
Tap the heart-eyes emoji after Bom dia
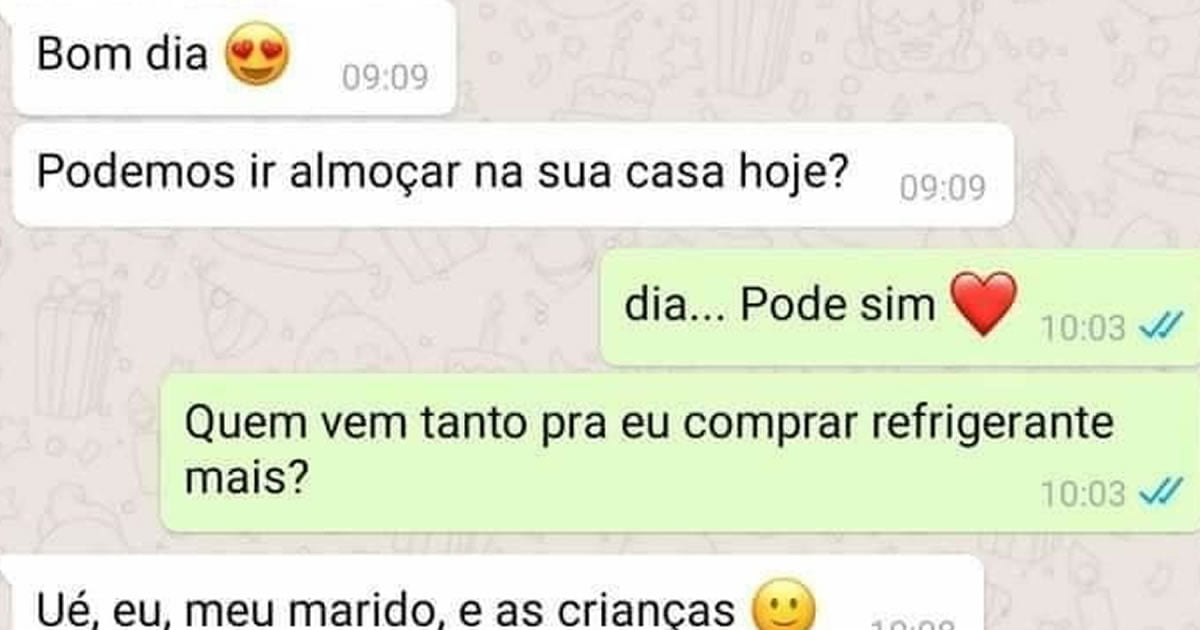click(258, 55)
